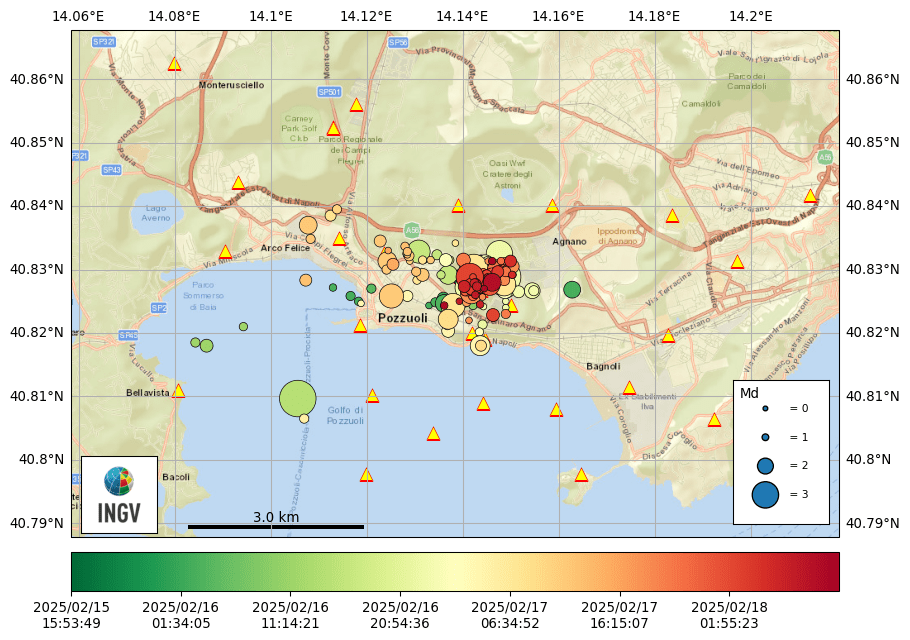
Task: Click the Md = 0 legend circle
Action: pyautogui.click(x=765, y=409)
